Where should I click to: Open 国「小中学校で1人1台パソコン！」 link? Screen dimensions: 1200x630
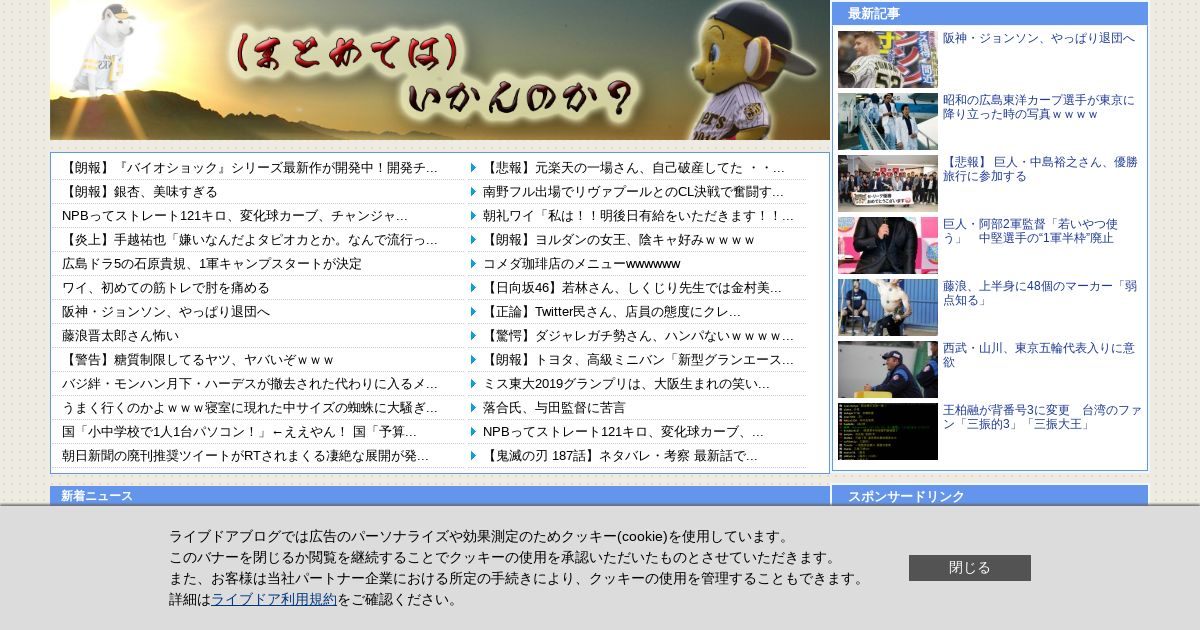point(240,431)
